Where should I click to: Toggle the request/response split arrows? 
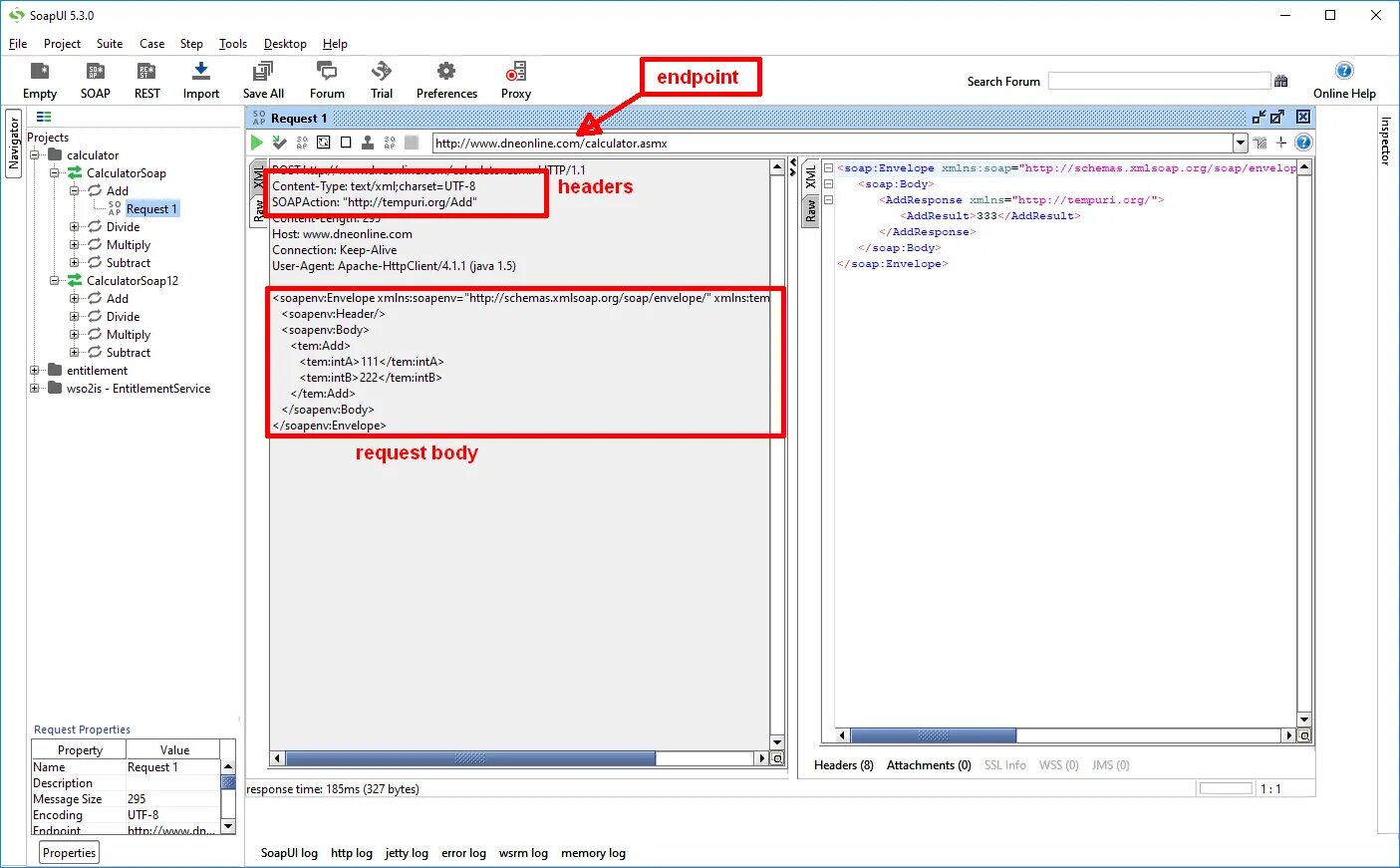(x=793, y=166)
